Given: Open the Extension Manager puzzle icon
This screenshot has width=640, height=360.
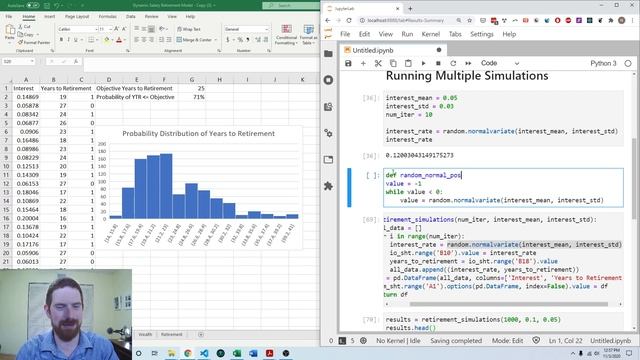Looking at the screenshot, I should pos(328,186).
